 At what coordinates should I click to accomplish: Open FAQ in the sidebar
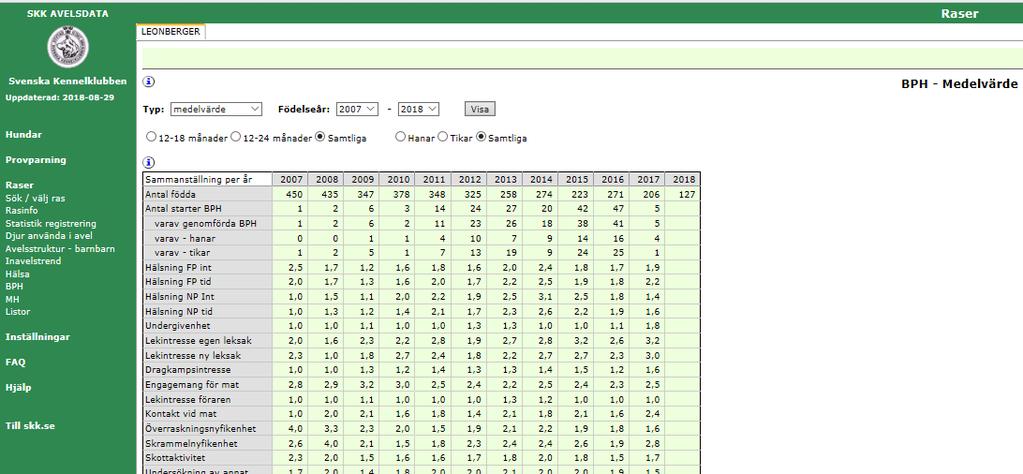click(16, 362)
